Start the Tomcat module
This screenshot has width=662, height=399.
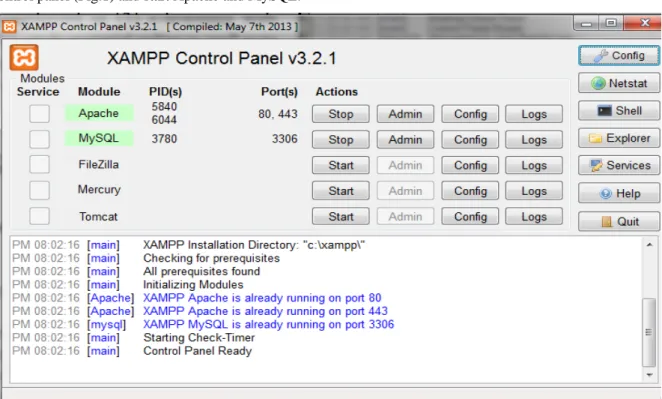[341, 217]
